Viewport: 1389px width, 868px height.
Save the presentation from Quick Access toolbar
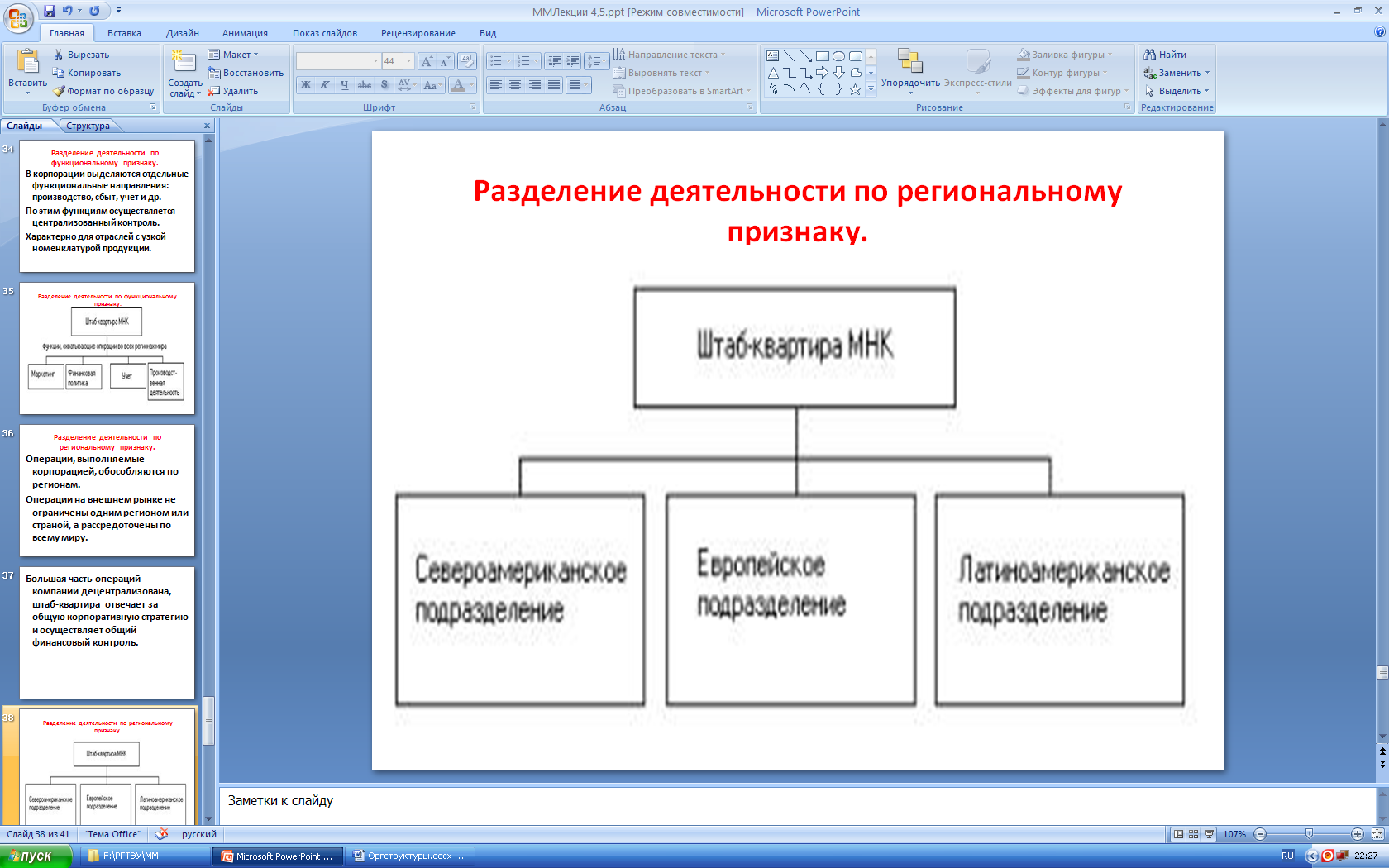point(50,11)
